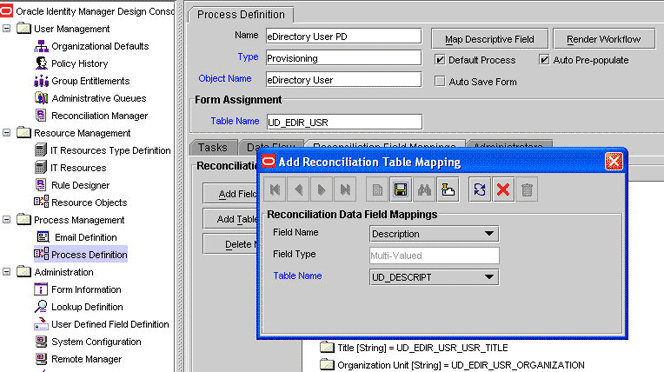Select Reconciliation Field Mappings tab

385,145
